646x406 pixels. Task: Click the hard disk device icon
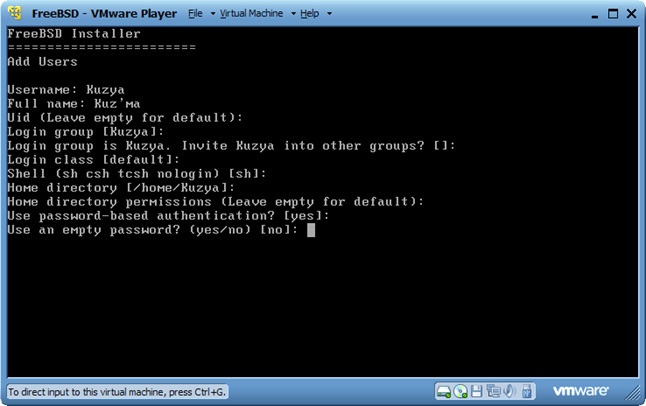click(444, 390)
